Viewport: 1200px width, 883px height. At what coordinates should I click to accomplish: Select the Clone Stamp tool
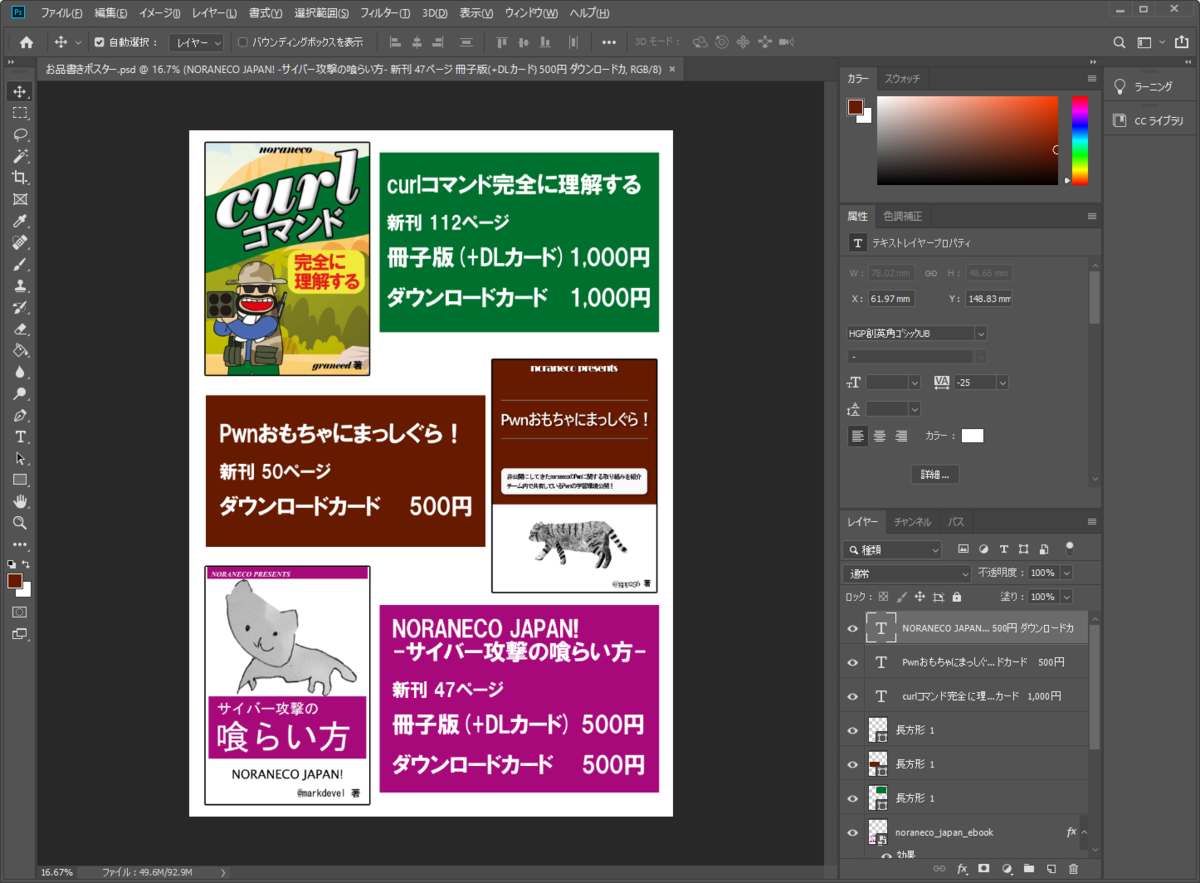point(20,286)
